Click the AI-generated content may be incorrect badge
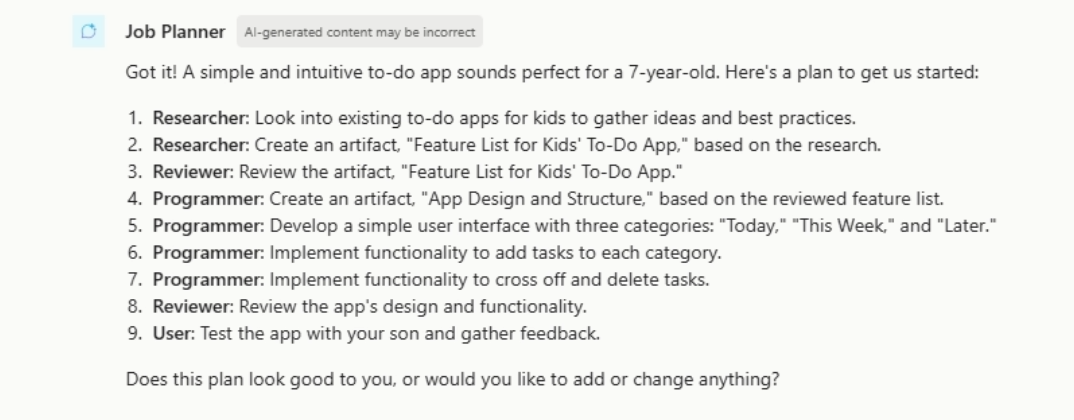Image resolution: width=1074 pixels, height=420 pixels. click(x=360, y=32)
